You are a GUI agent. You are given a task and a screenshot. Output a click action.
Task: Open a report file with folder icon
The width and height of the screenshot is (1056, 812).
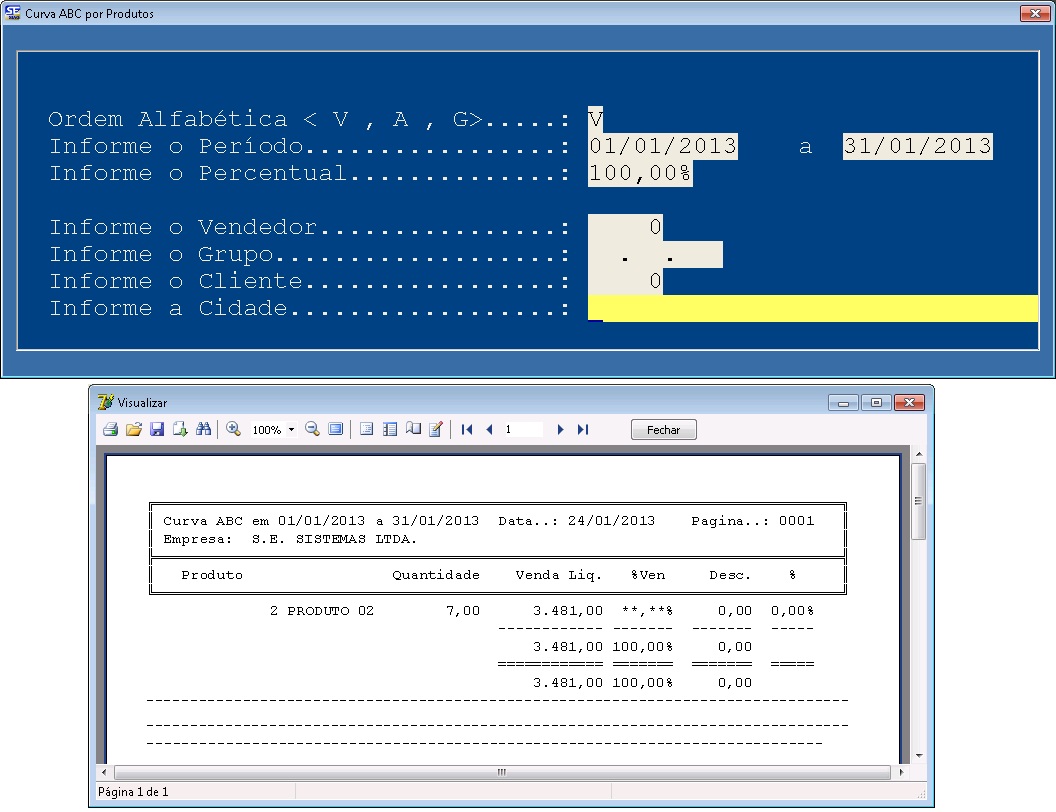click(134, 429)
